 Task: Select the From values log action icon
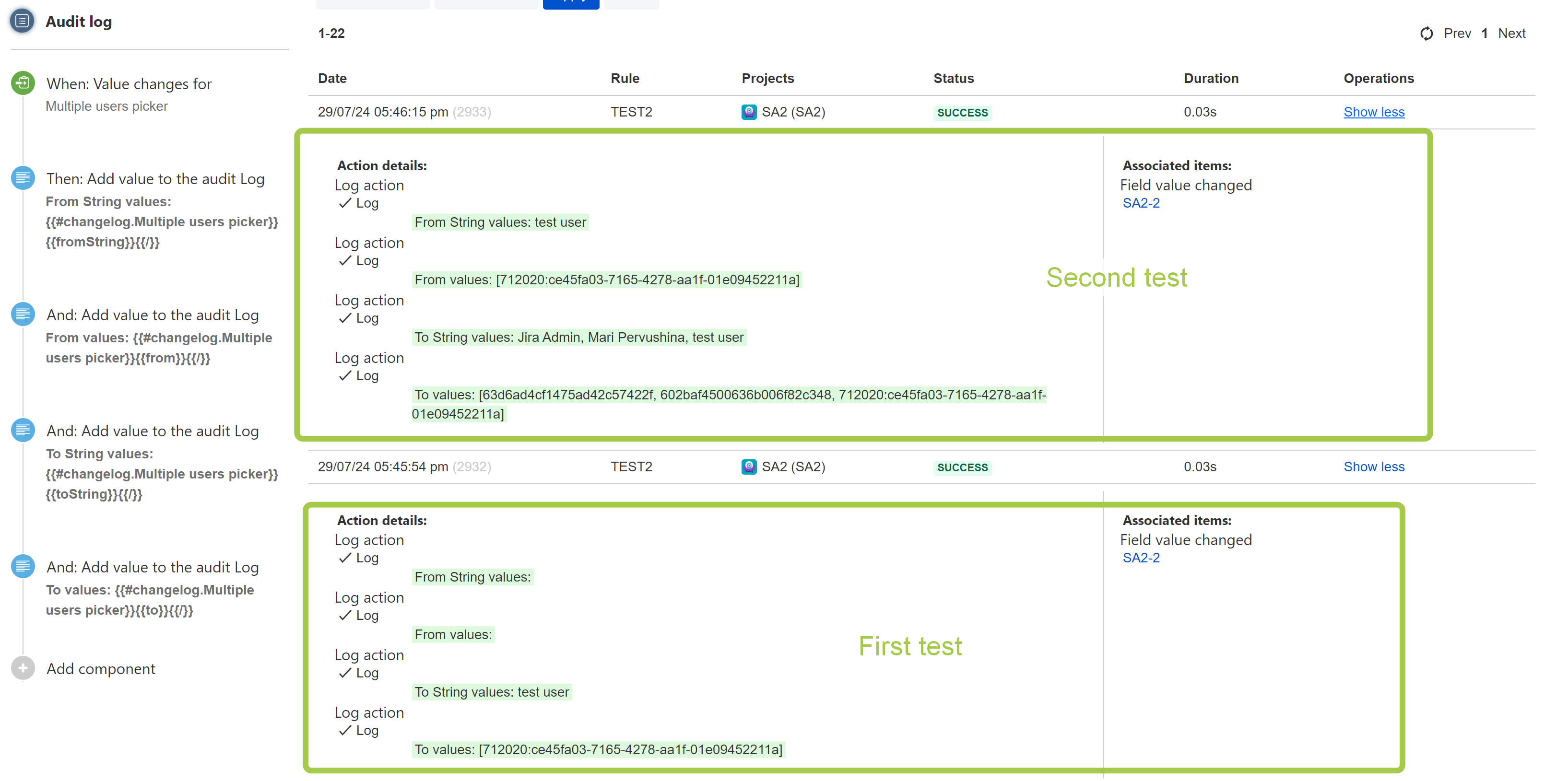tap(23, 315)
